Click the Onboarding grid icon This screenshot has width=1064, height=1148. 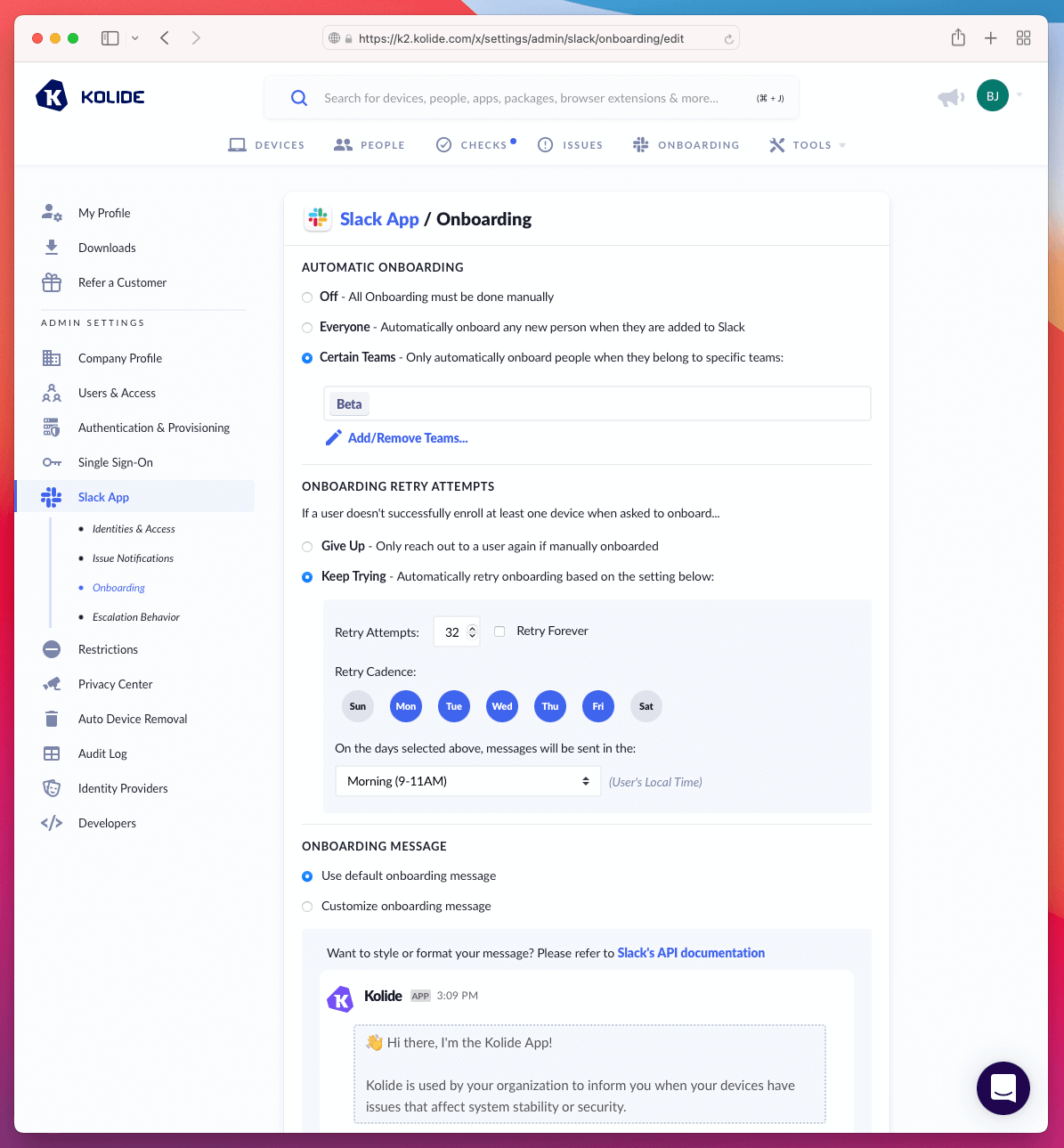click(640, 143)
